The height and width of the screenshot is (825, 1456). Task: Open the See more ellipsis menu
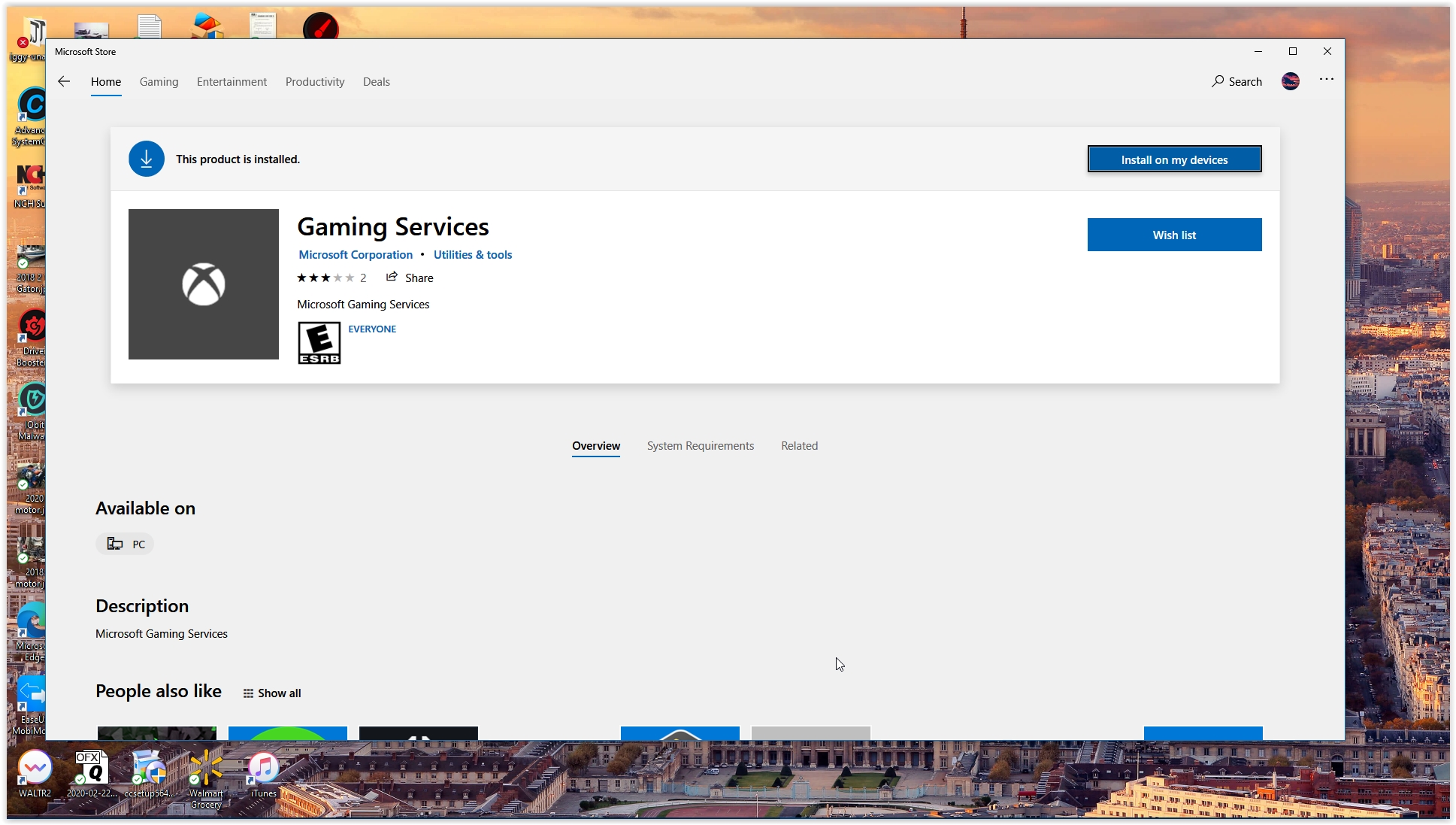1327,80
